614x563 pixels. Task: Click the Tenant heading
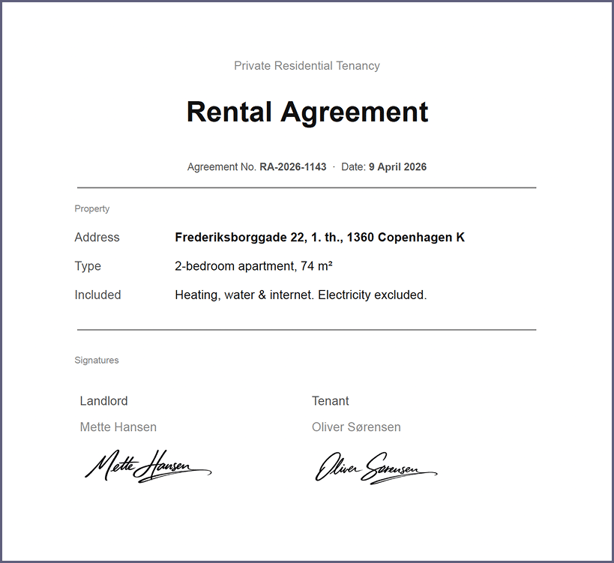click(330, 401)
